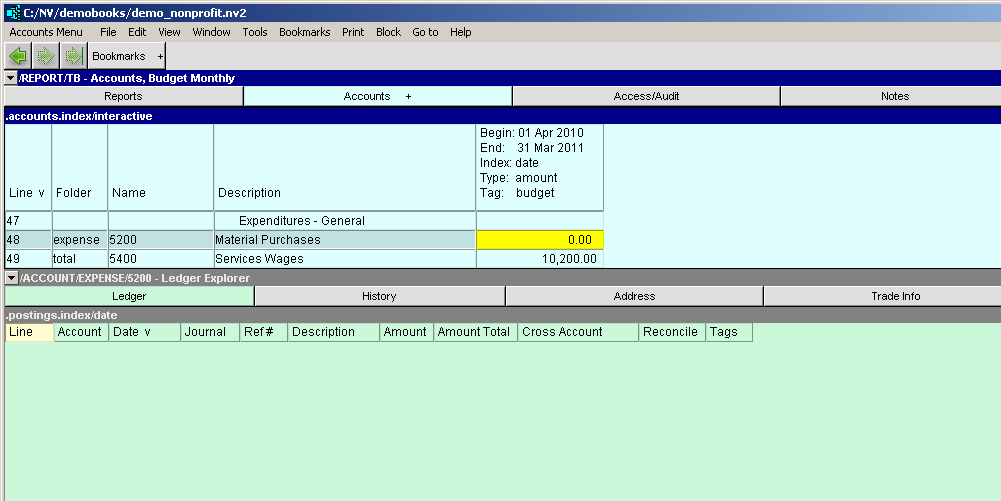1001x501 pixels.
Task: Open the Block menu
Action: pyautogui.click(x=388, y=32)
